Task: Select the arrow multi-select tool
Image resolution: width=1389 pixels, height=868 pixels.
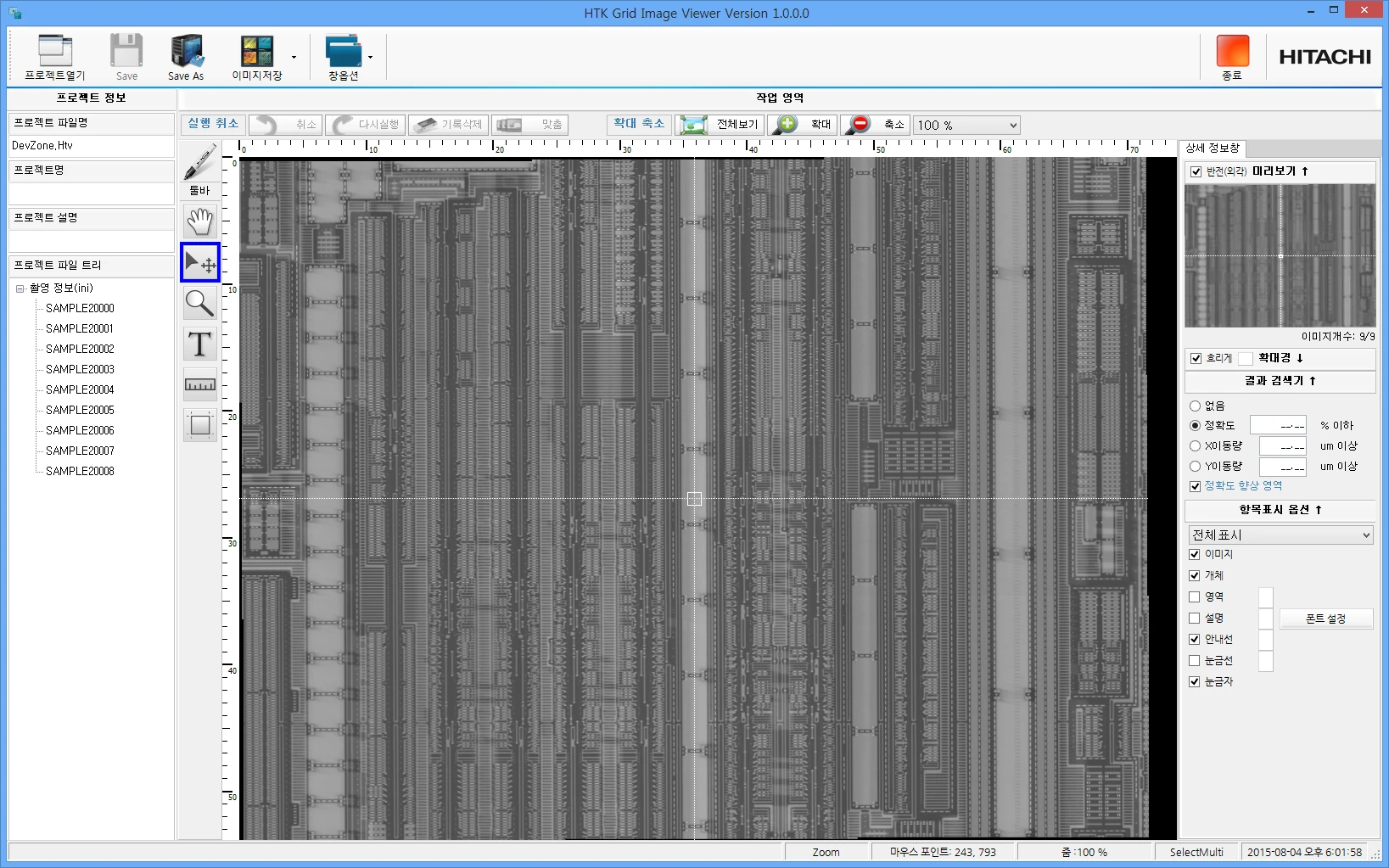Action: [200, 262]
